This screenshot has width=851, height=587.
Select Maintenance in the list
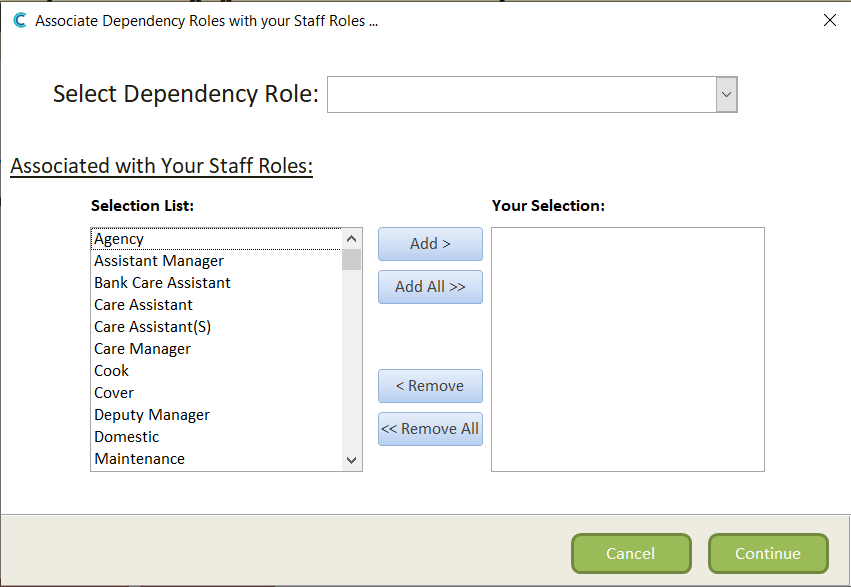tap(139, 459)
